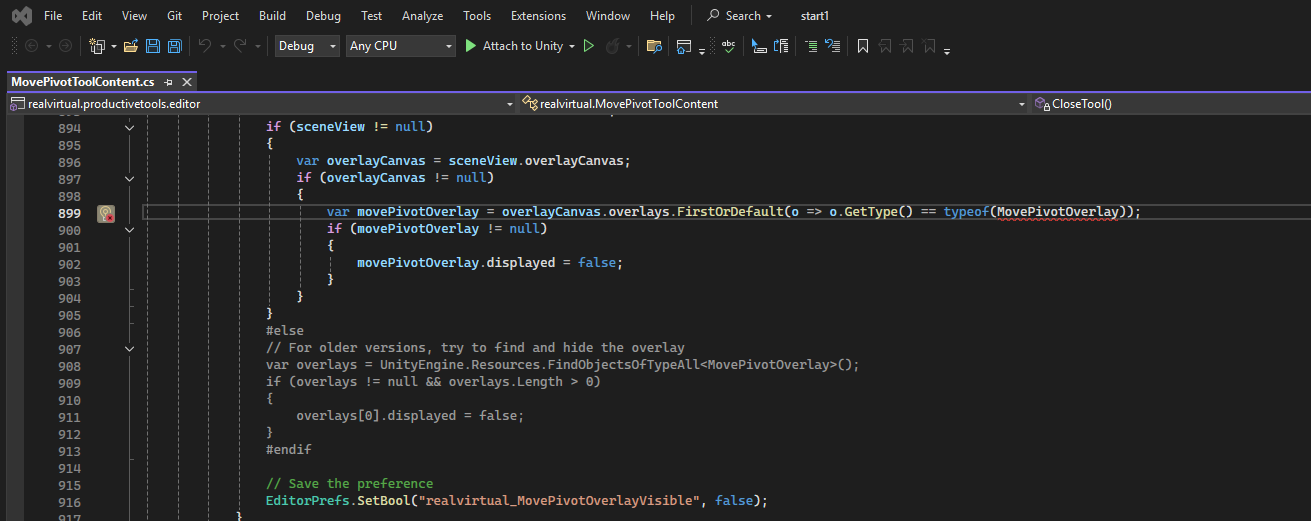
Task: Click the pointer with box toolbar icon
Action: [x=759, y=46]
